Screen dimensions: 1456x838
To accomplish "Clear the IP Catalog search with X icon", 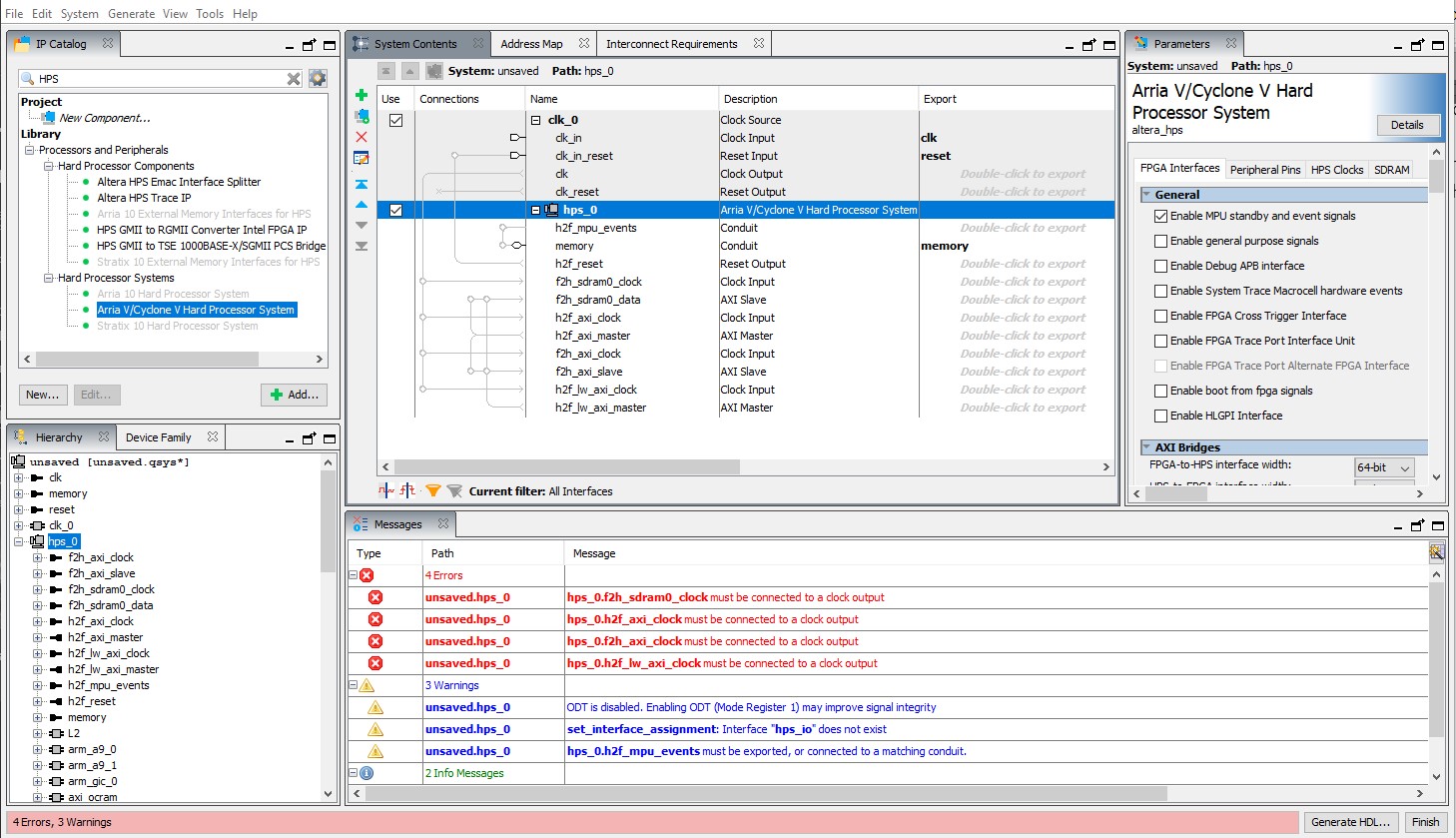I will 294,79.
